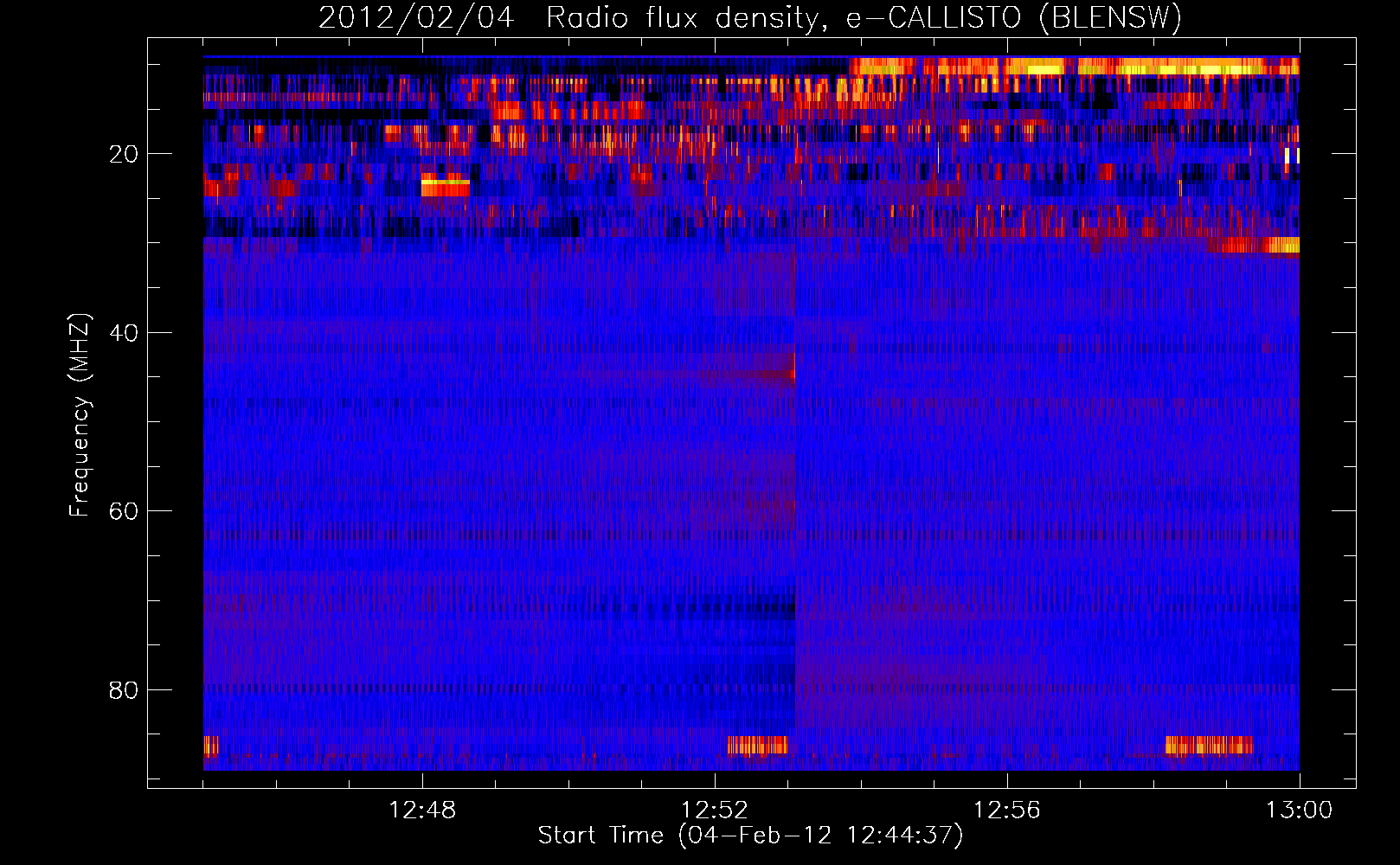Click the 20 MHz frequency tick label
The height and width of the screenshot is (865, 1400).
click(x=124, y=154)
